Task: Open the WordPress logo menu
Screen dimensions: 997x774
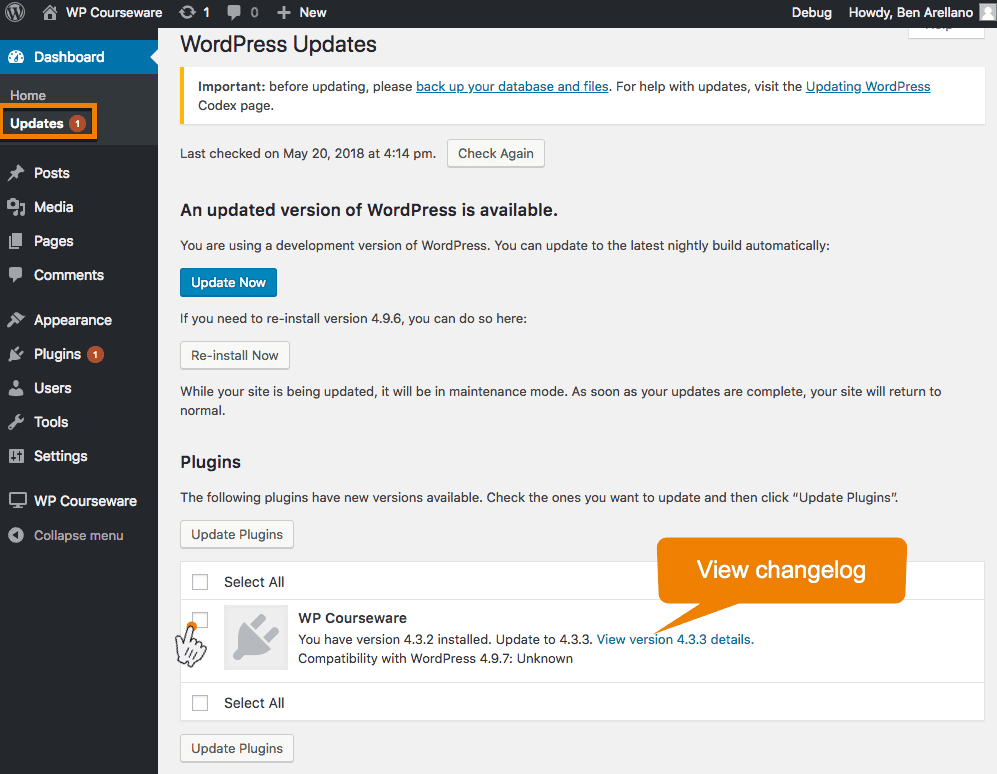Action: pos(15,12)
